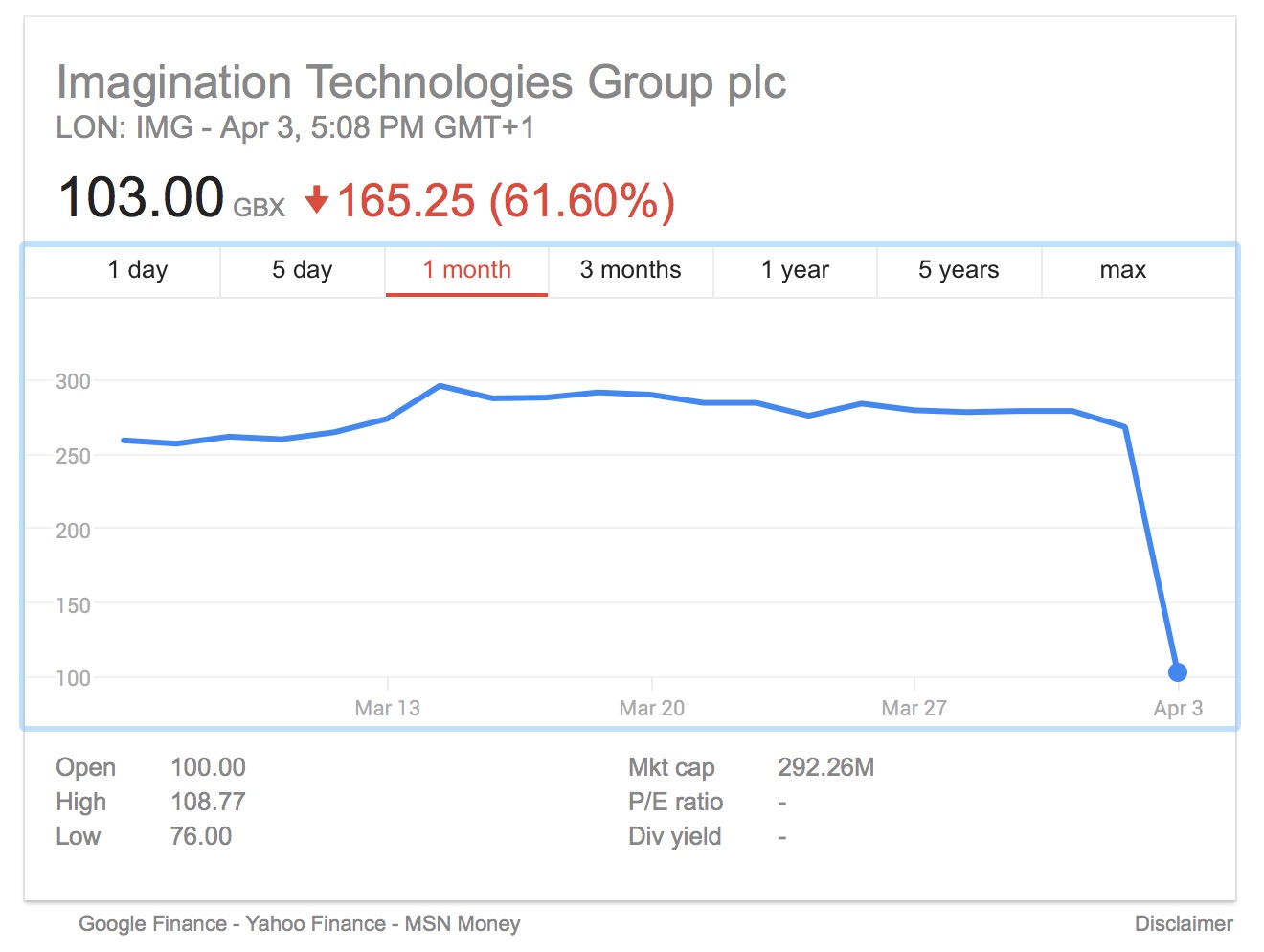The height and width of the screenshot is (952, 1264).
Task: Show the 1 year chart
Action: pyautogui.click(x=795, y=270)
